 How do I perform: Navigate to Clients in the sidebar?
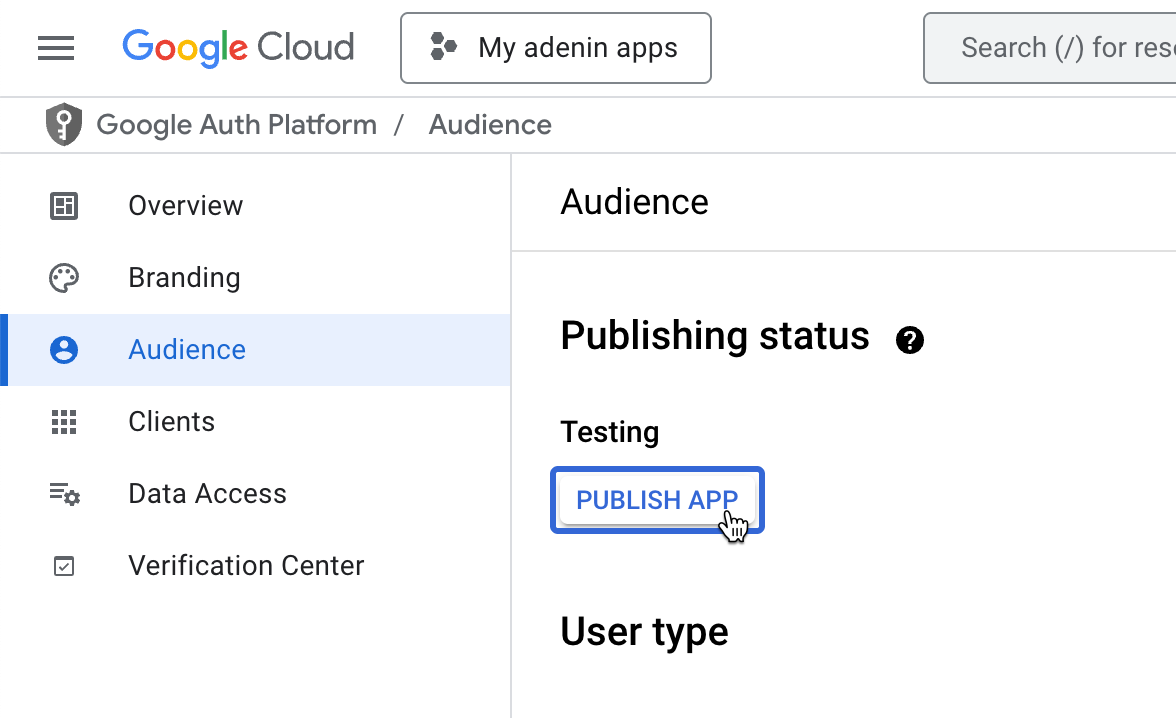click(171, 422)
